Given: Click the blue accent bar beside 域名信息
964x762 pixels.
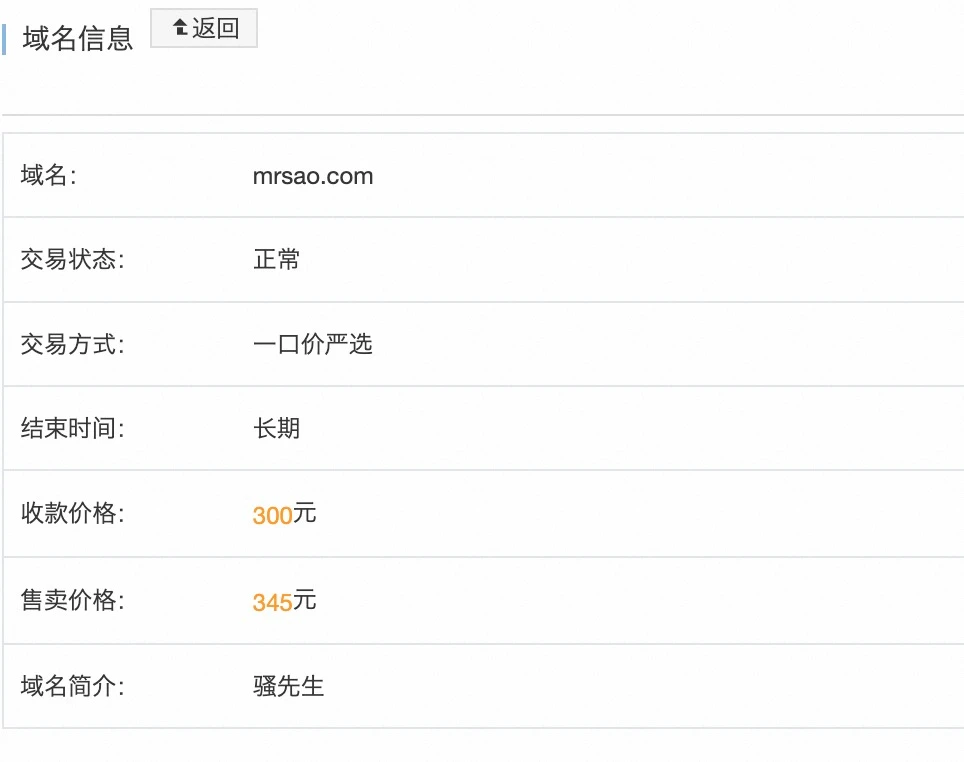Looking at the screenshot, I should click(x=5, y=40).
